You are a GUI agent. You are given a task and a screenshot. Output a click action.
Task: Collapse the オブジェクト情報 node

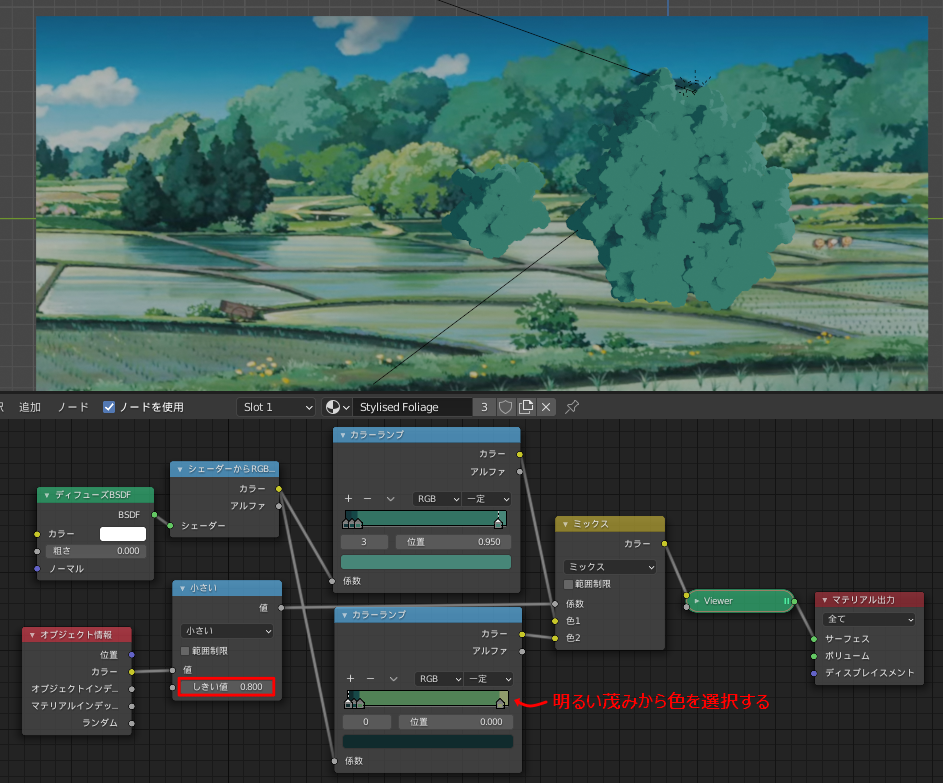click(x=32, y=635)
